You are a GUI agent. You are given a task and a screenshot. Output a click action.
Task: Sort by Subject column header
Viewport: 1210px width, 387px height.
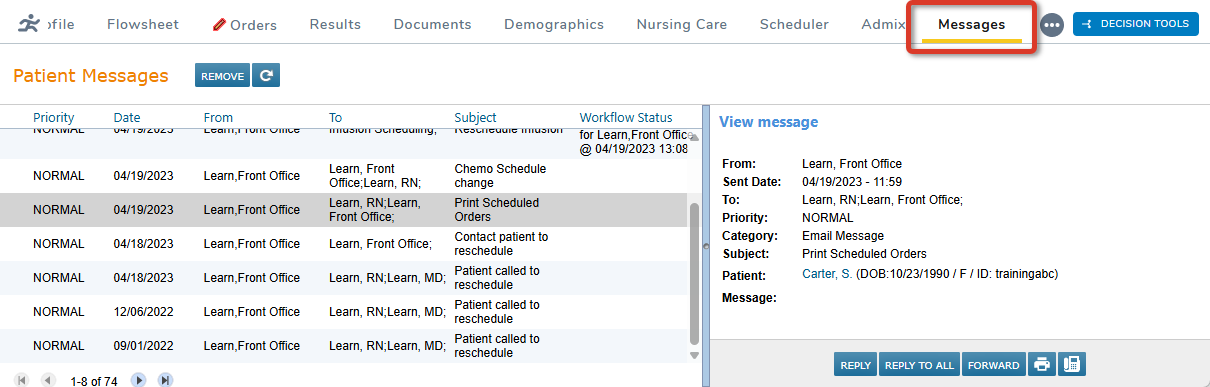pos(475,117)
